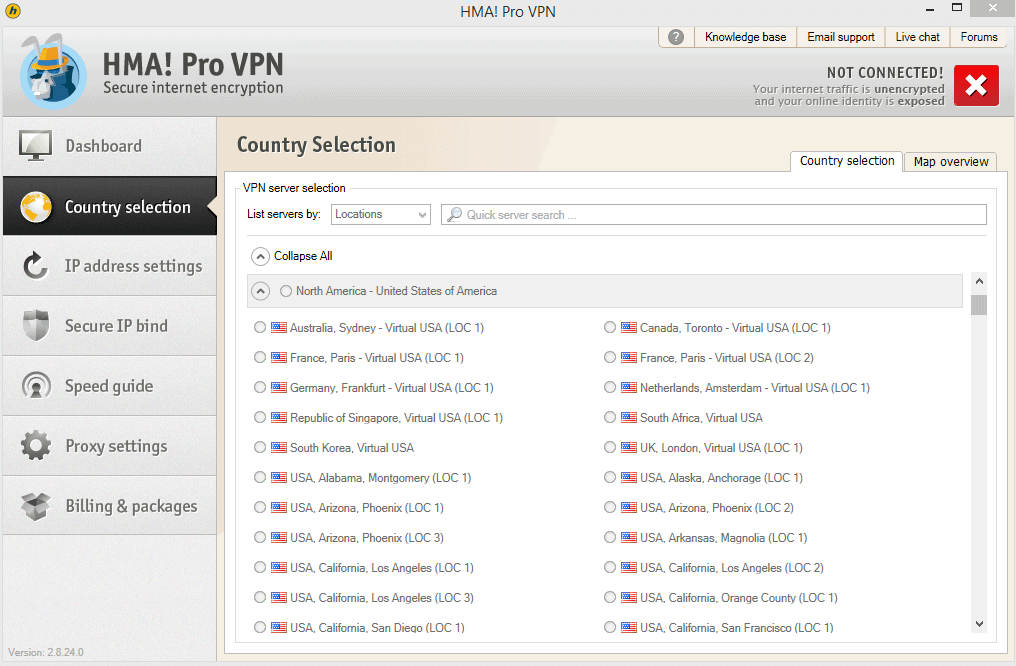Select USA, California, San Francisco (LOC 1)

coord(610,627)
